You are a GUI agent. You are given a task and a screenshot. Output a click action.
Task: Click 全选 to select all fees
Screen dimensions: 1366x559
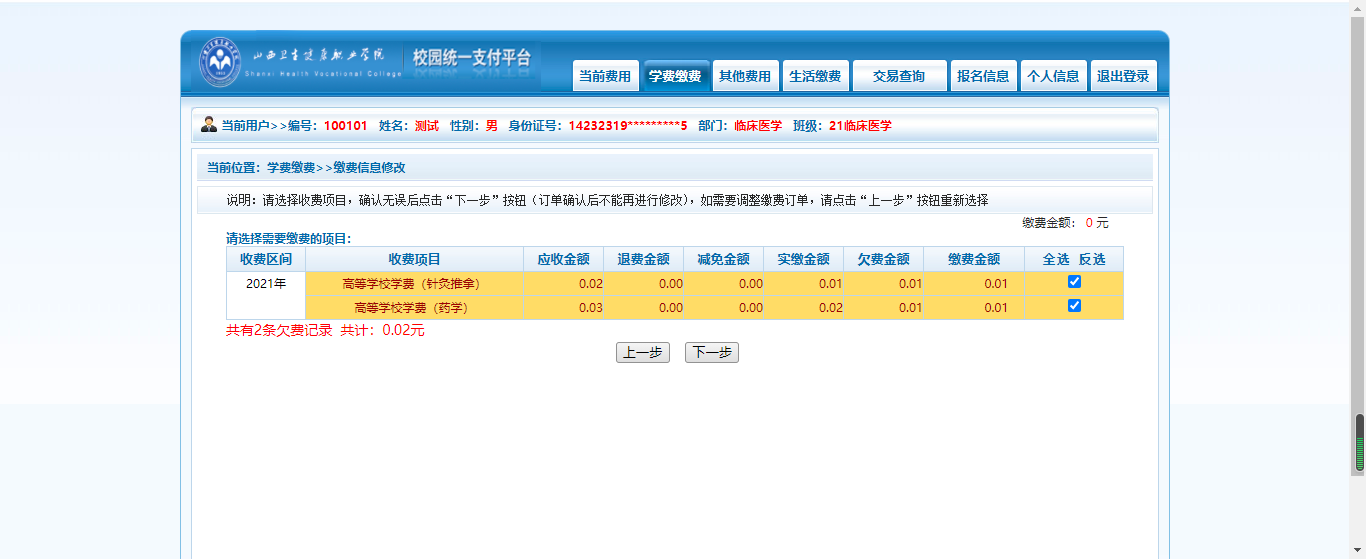[x=1056, y=259]
